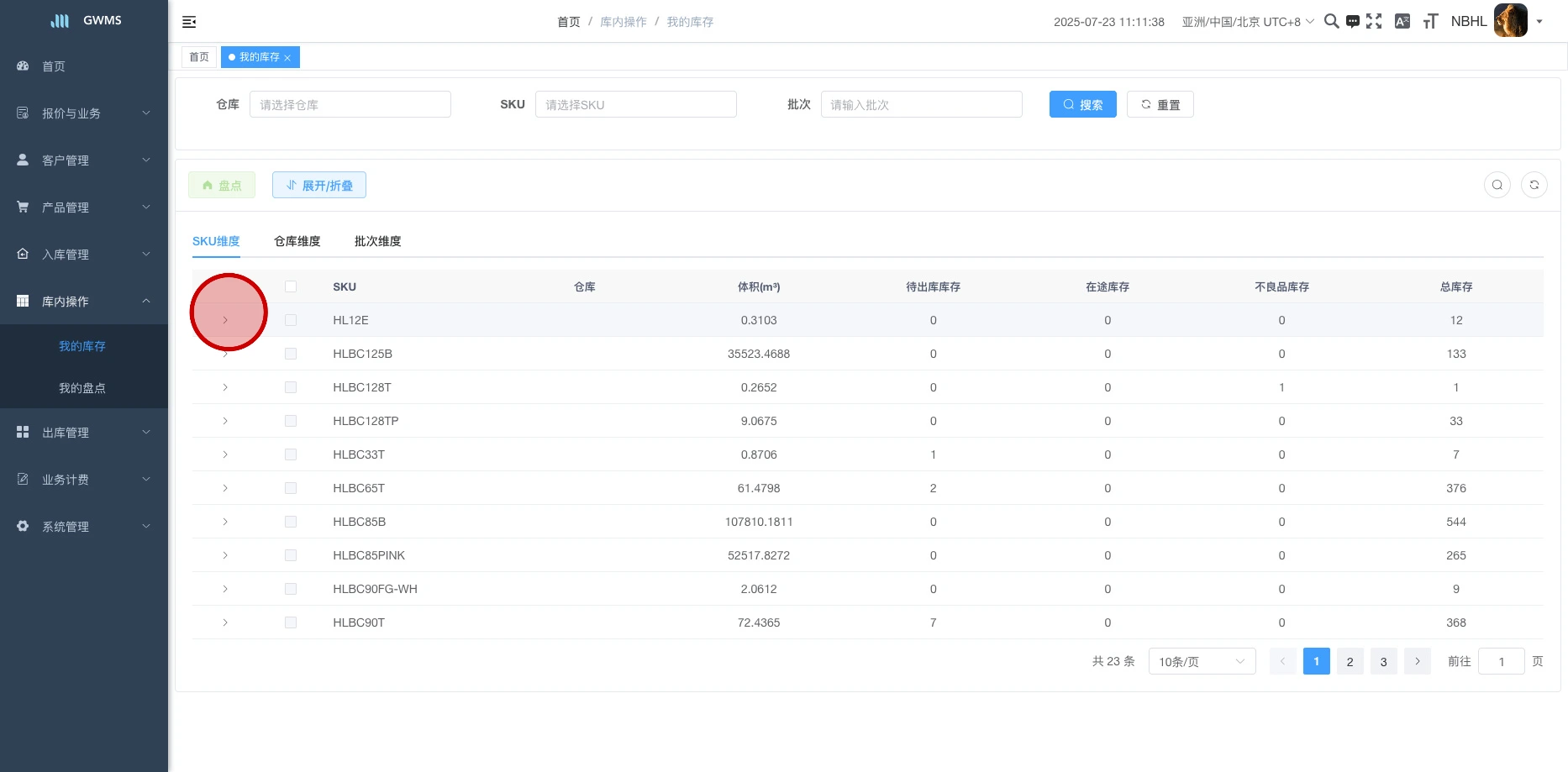The image size is (1568, 772).
Task: Expand the HLBC128T row
Action: 225,387
